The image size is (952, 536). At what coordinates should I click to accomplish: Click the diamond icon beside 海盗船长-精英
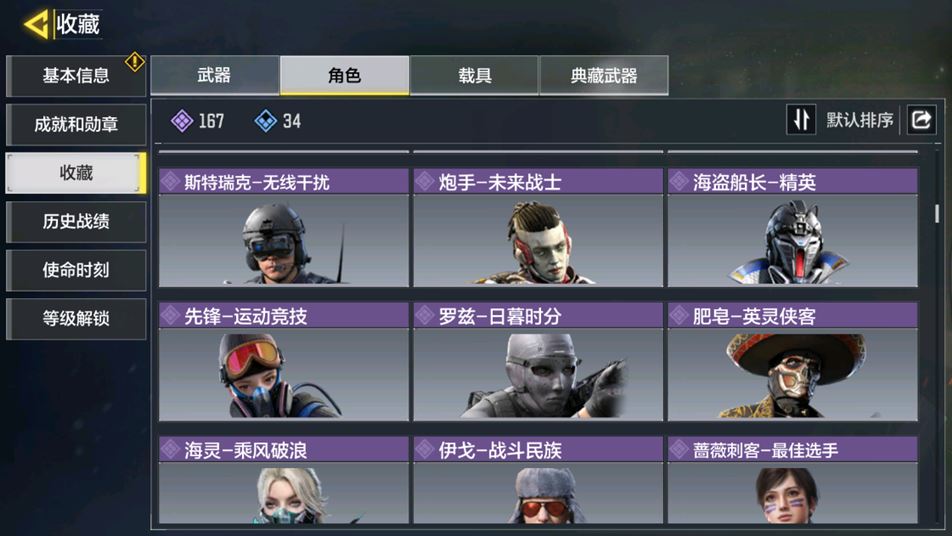[679, 181]
